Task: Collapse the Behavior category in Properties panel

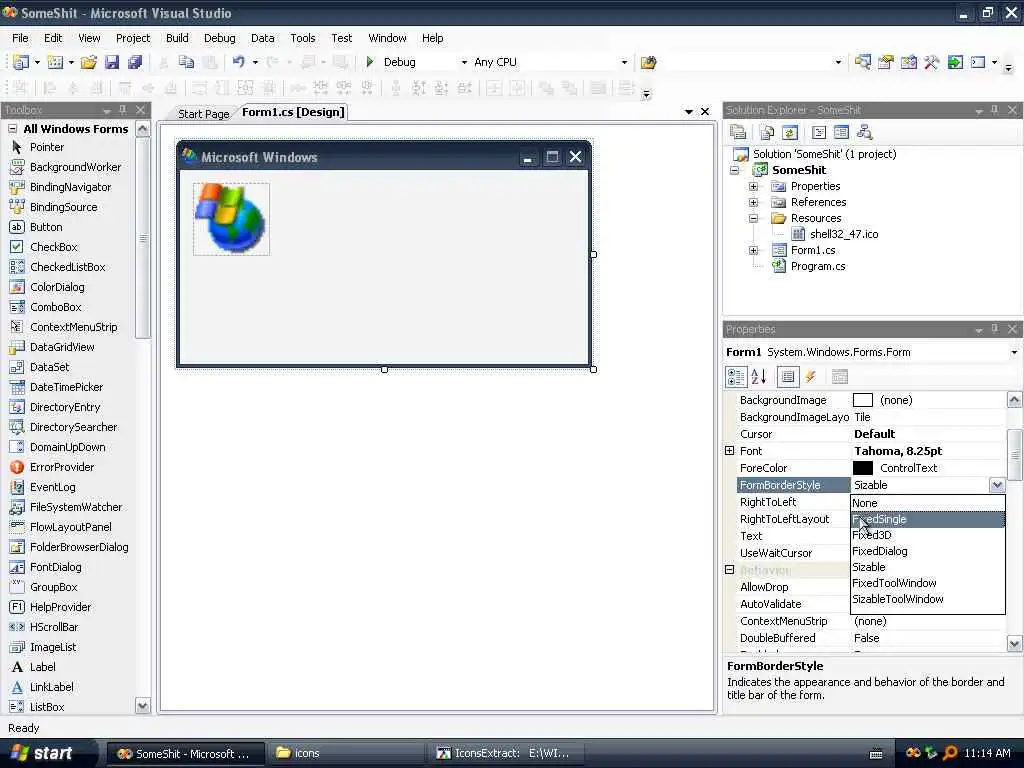Action: pos(729,569)
